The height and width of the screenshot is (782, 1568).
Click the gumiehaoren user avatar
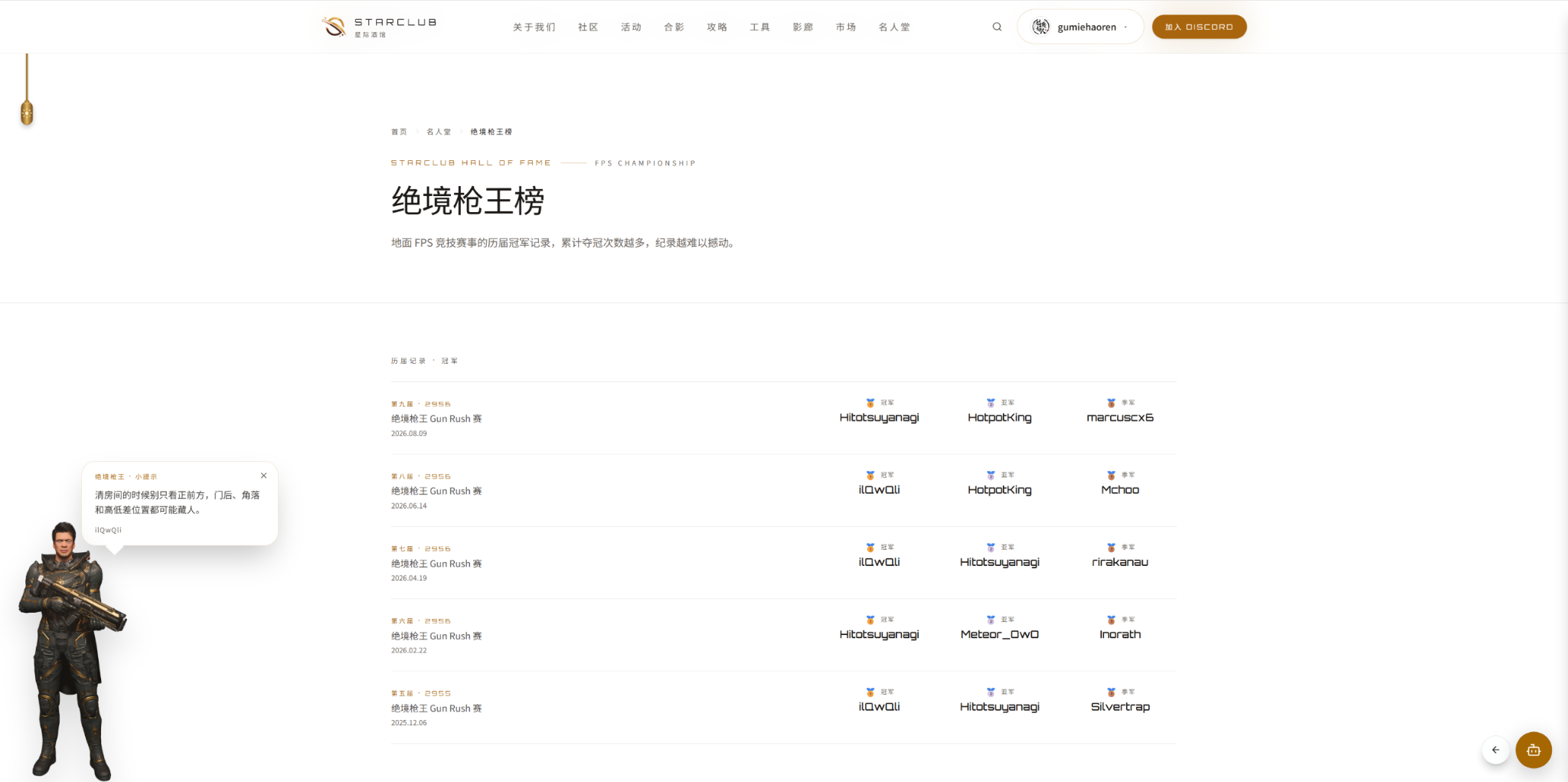(x=1040, y=27)
